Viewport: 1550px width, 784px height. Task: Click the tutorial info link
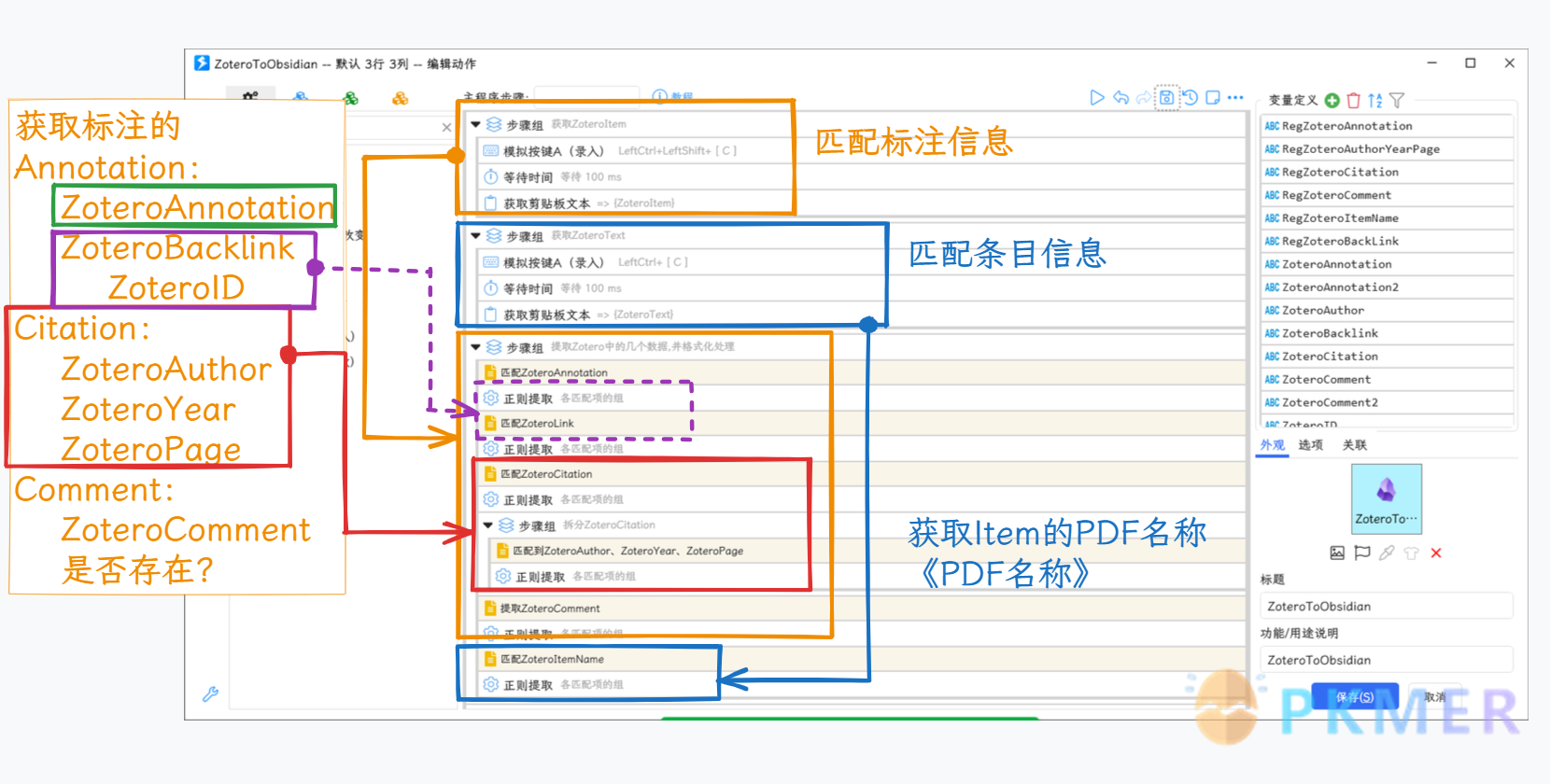pos(673,96)
